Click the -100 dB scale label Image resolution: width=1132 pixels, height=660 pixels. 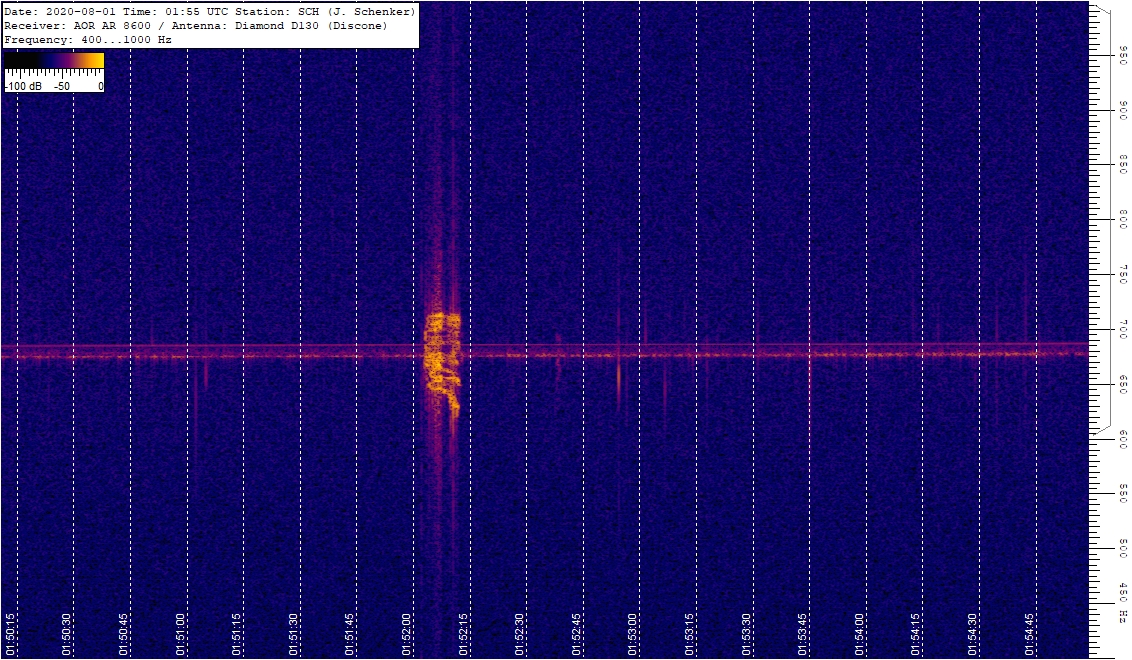[23, 87]
